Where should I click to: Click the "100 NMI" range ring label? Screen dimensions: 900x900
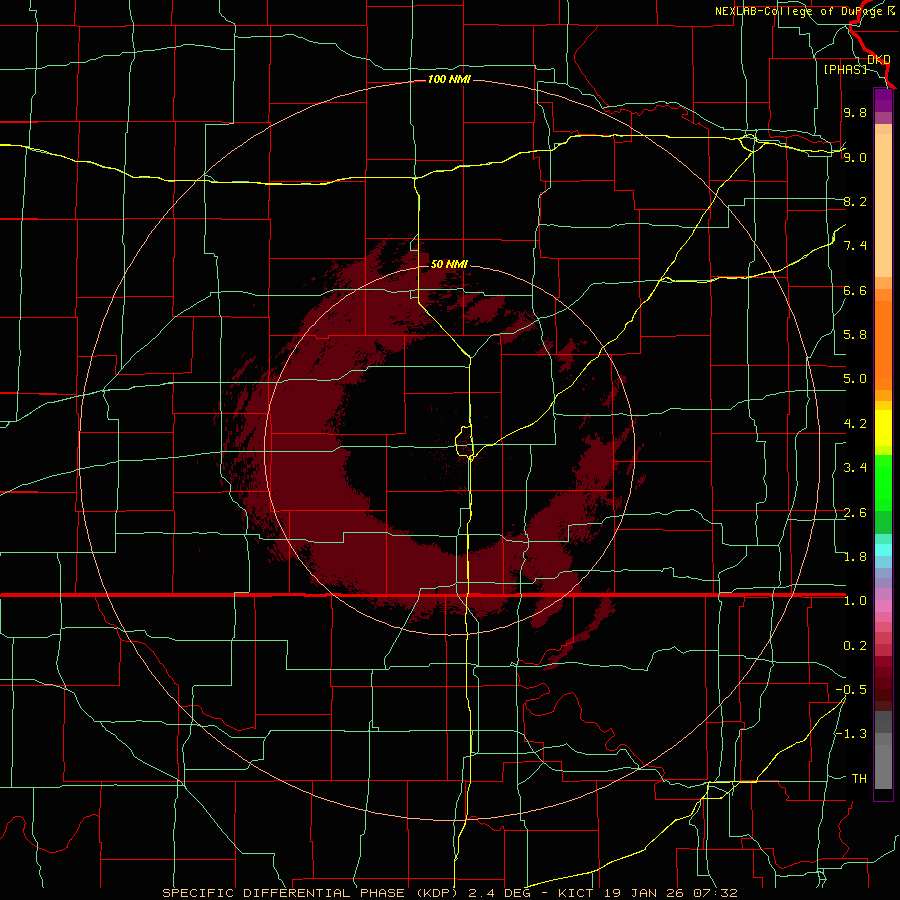449,79
